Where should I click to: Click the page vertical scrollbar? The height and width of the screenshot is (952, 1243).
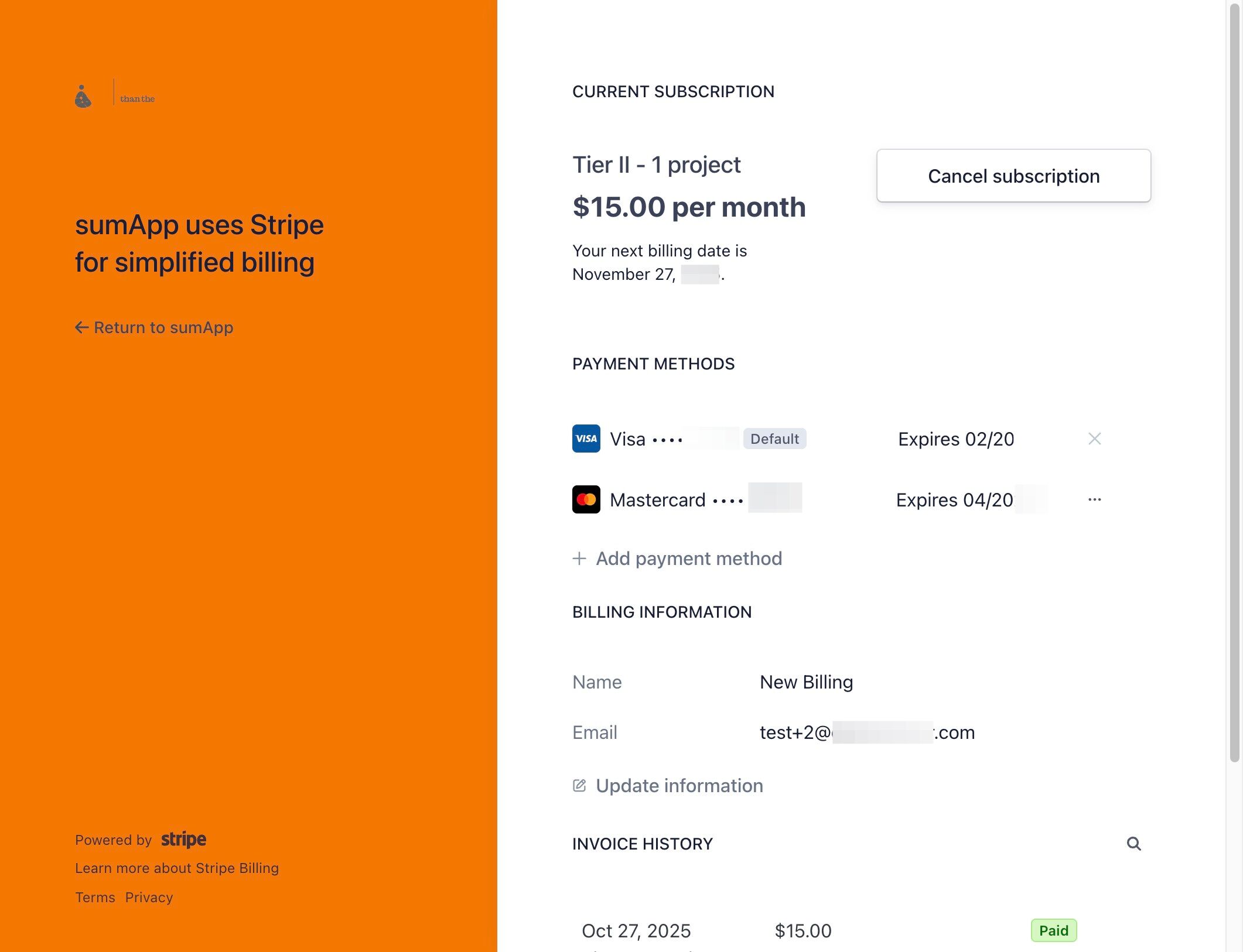[x=1234, y=381]
